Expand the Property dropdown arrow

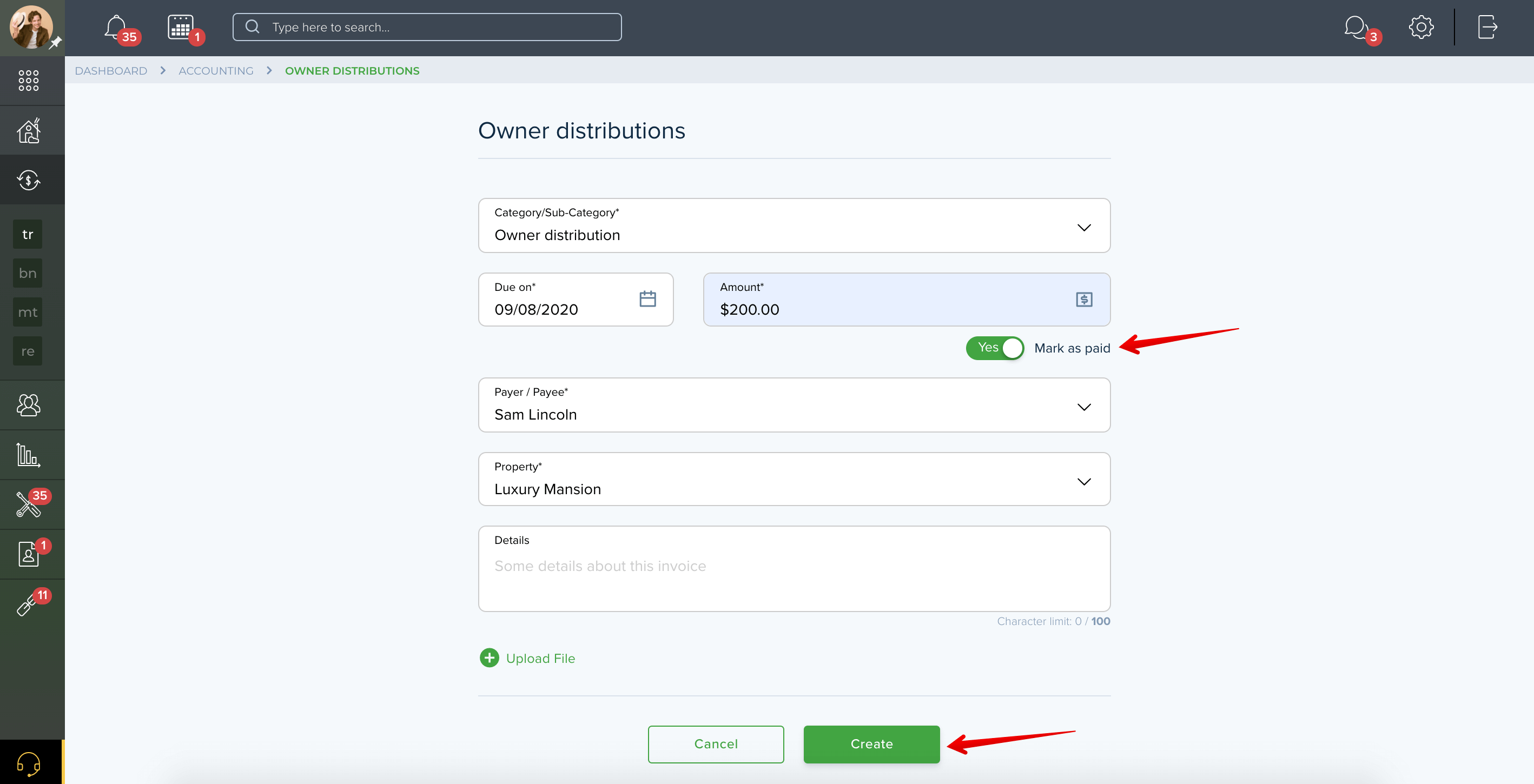tap(1084, 482)
